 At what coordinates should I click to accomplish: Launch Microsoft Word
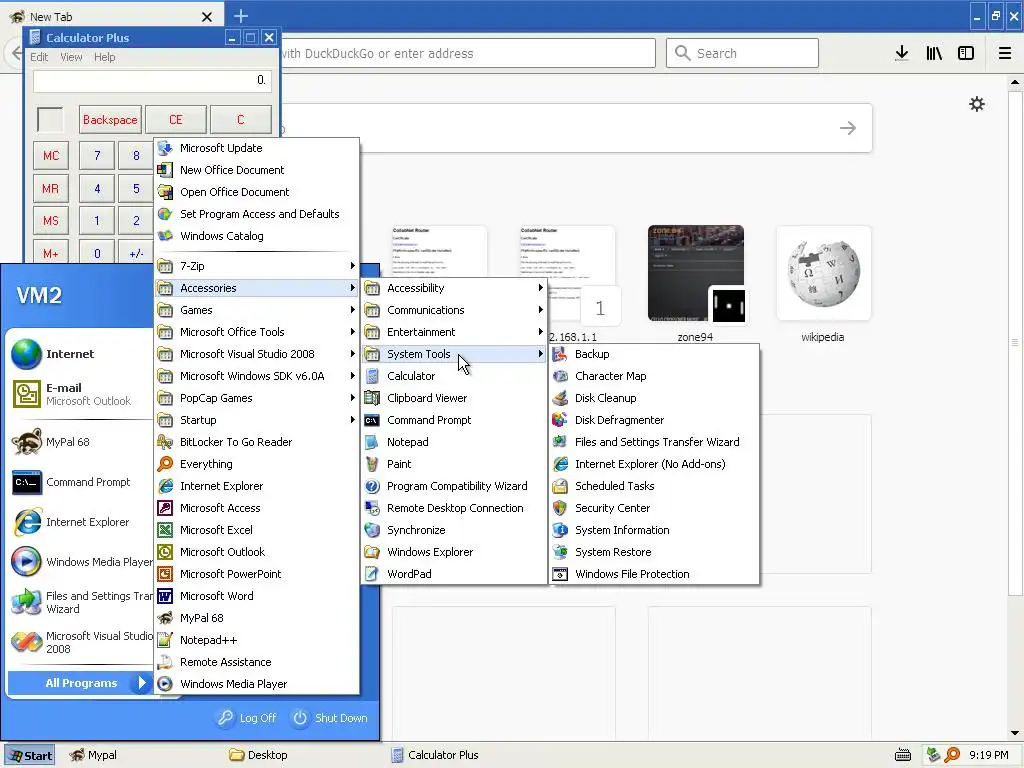click(257, 596)
